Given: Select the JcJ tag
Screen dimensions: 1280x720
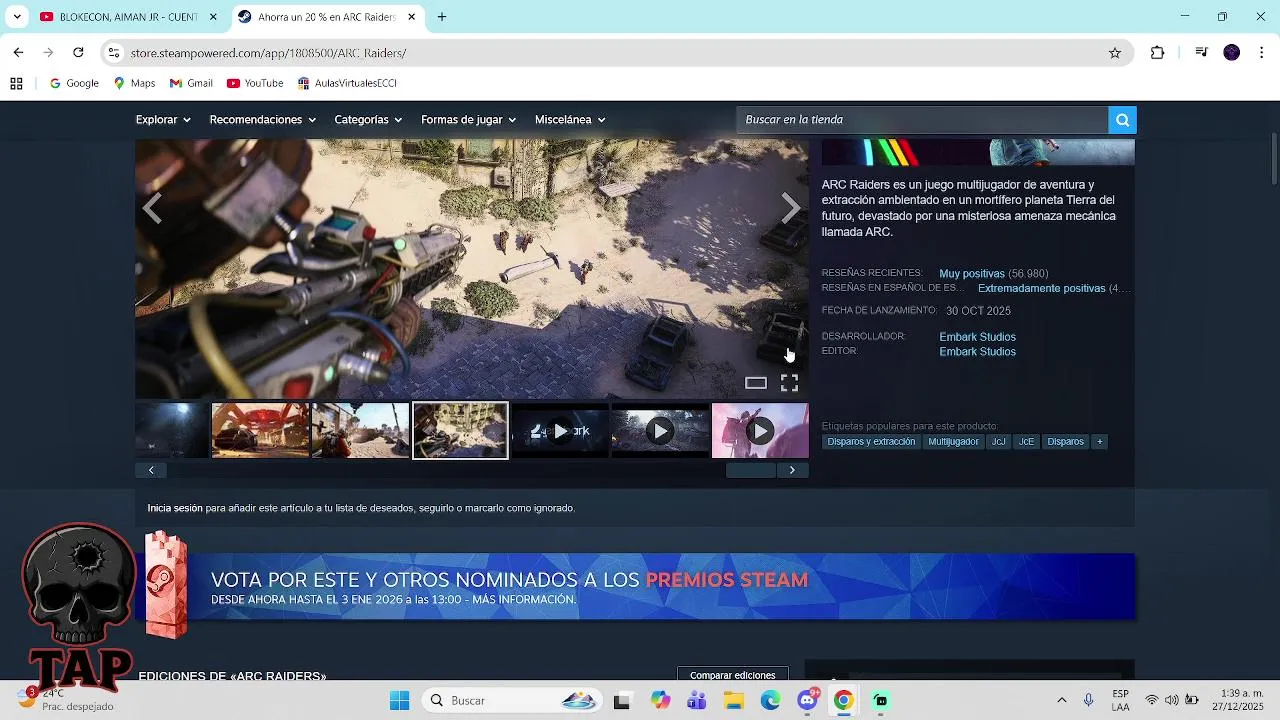Looking at the screenshot, I should coord(998,442).
